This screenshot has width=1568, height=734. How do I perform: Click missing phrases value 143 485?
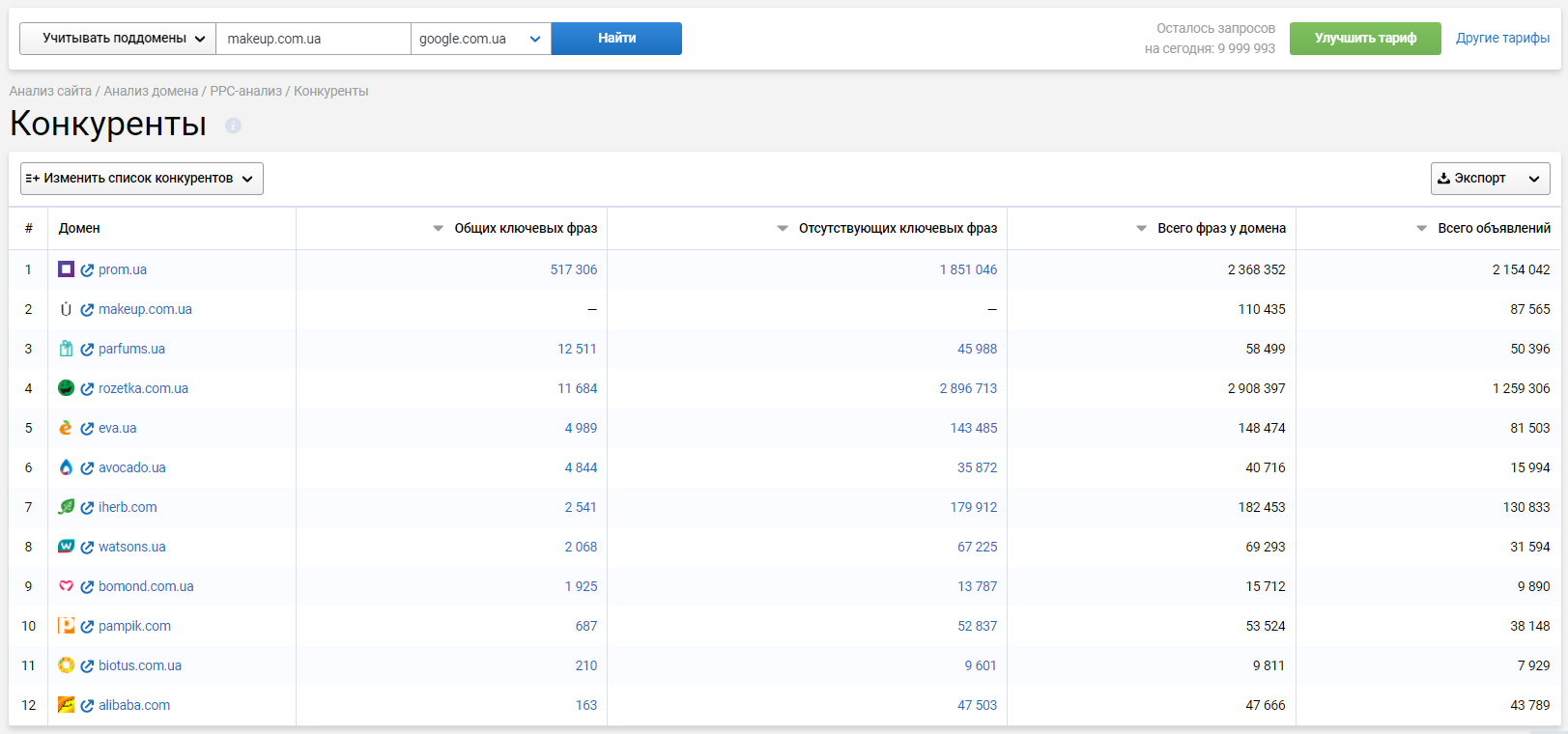coord(974,428)
